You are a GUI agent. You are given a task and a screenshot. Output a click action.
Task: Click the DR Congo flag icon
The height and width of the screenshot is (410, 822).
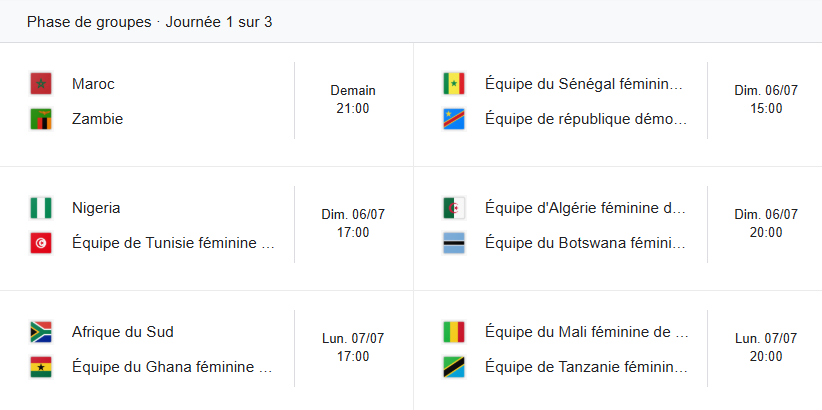[454, 119]
